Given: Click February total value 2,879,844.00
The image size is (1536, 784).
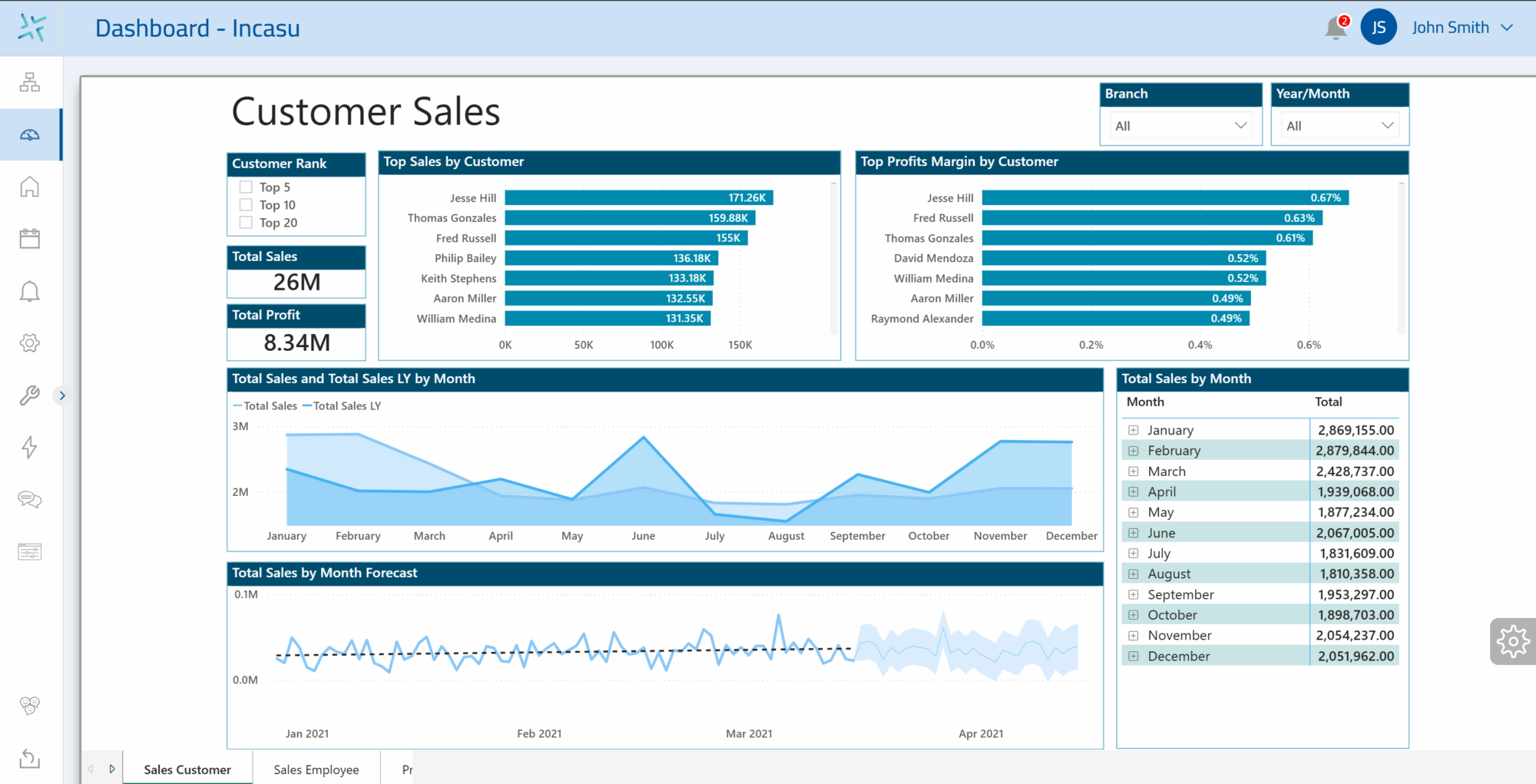Looking at the screenshot, I should click(1355, 451).
